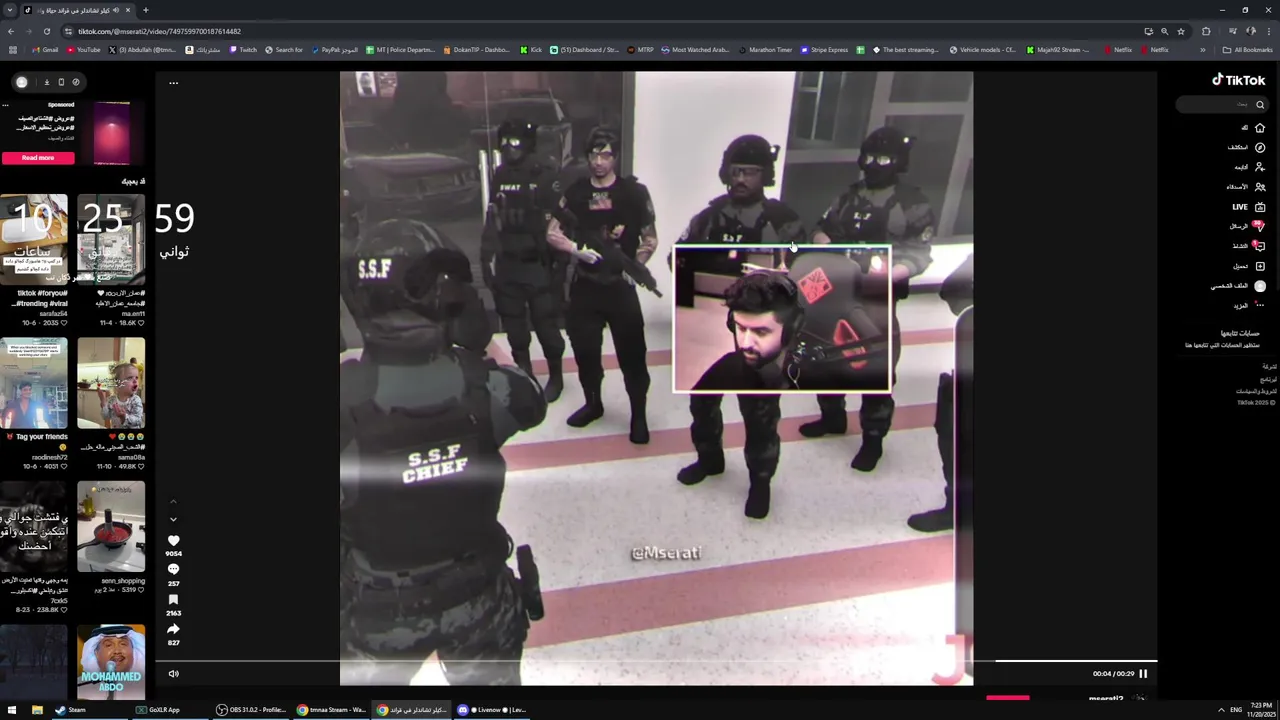
Task: Click the Windows Start button
Action: pyautogui.click(x=11, y=710)
